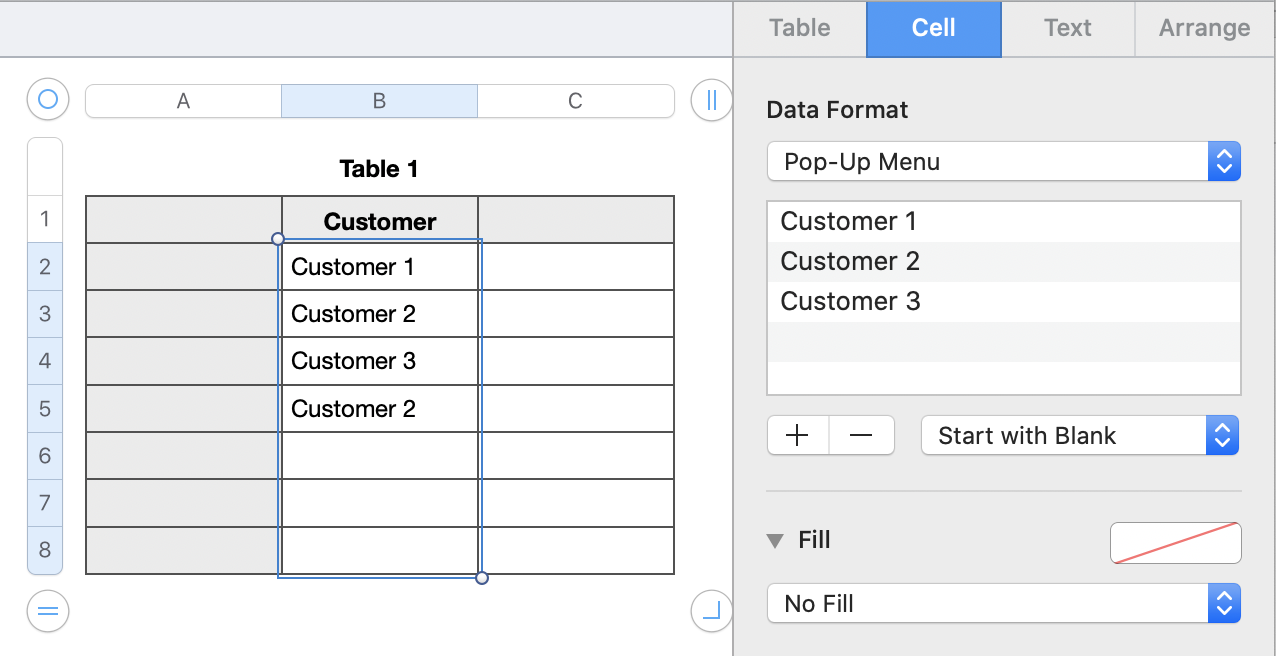Screen dimensions: 1276x656
Task: Select column A header
Action: pos(183,101)
